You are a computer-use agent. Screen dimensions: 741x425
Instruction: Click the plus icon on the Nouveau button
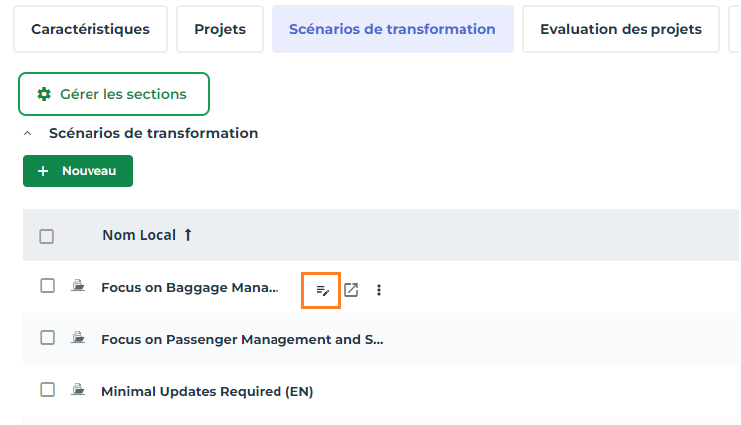[43, 171]
